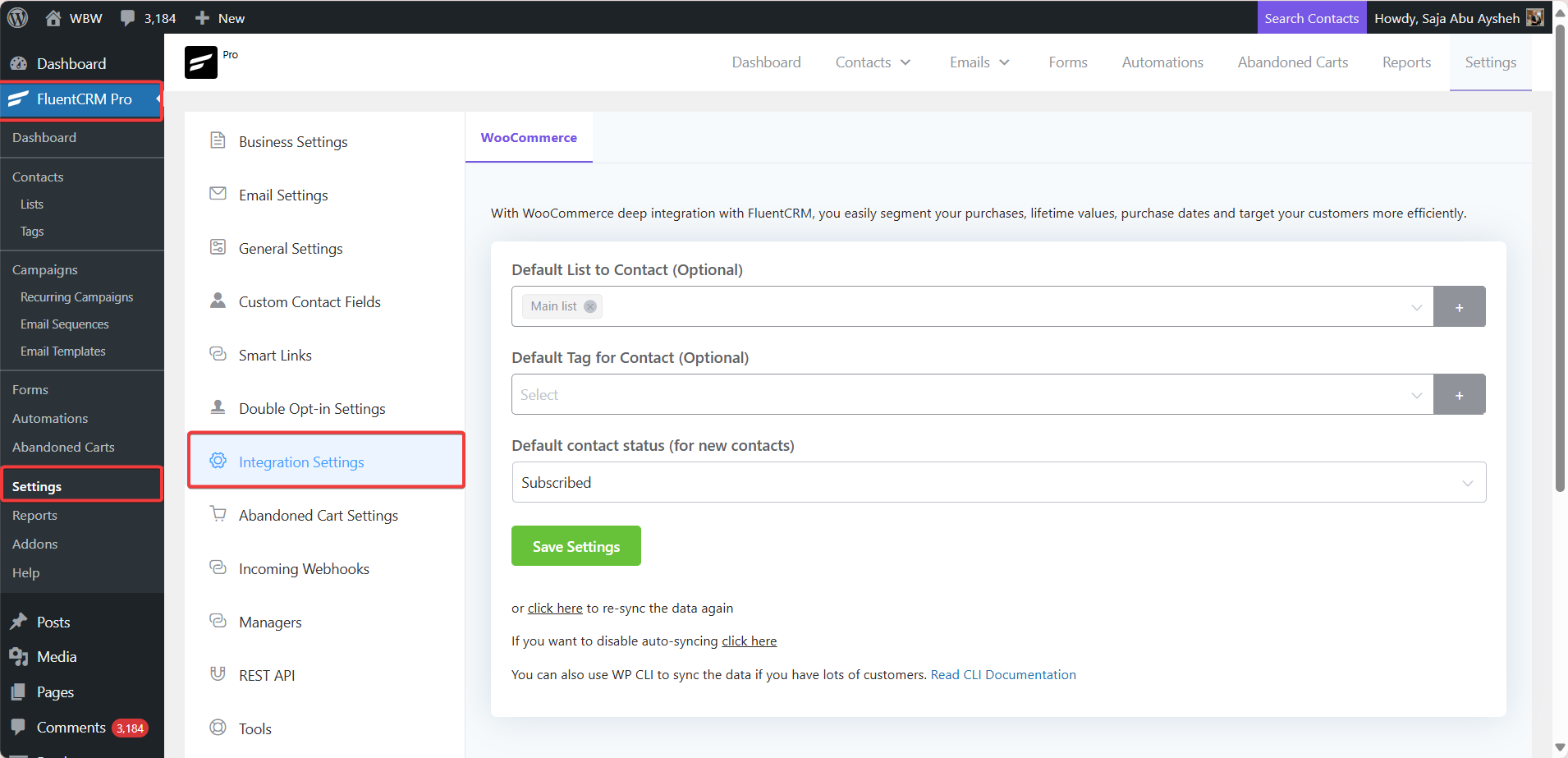Open the Forms top navigation item
Image resolution: width=1568 pixels, height=758 pixels.
tap(1068, 62)
